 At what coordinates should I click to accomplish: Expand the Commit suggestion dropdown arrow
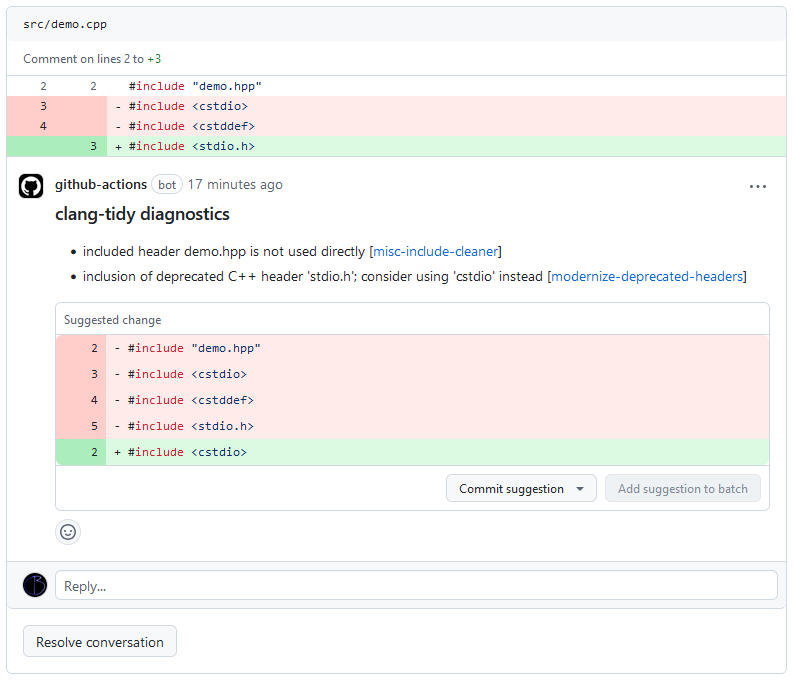(579, 489)
